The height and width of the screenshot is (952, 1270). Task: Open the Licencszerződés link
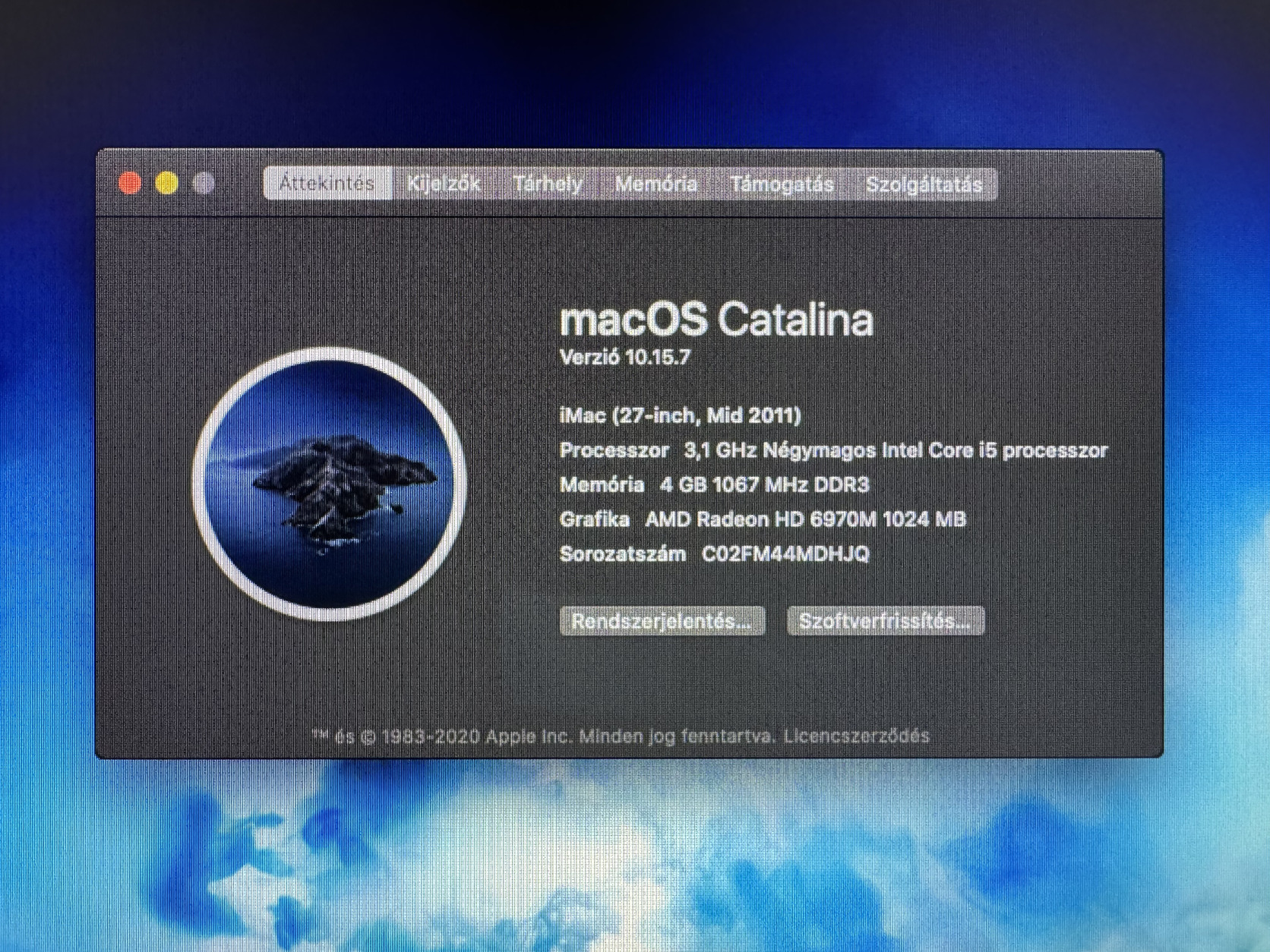point(857,736)
